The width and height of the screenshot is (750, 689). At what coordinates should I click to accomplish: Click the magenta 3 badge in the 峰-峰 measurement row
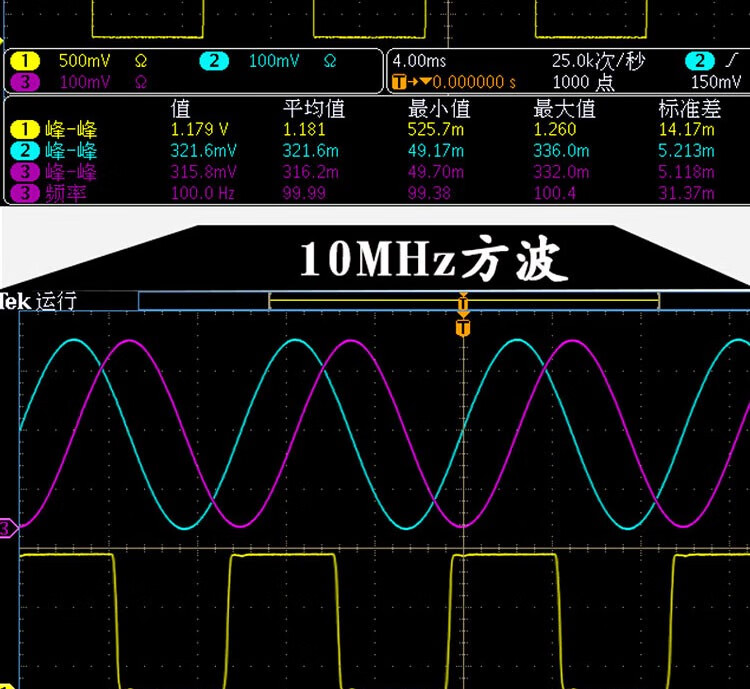pyautogui.click(x=24, y=172)
